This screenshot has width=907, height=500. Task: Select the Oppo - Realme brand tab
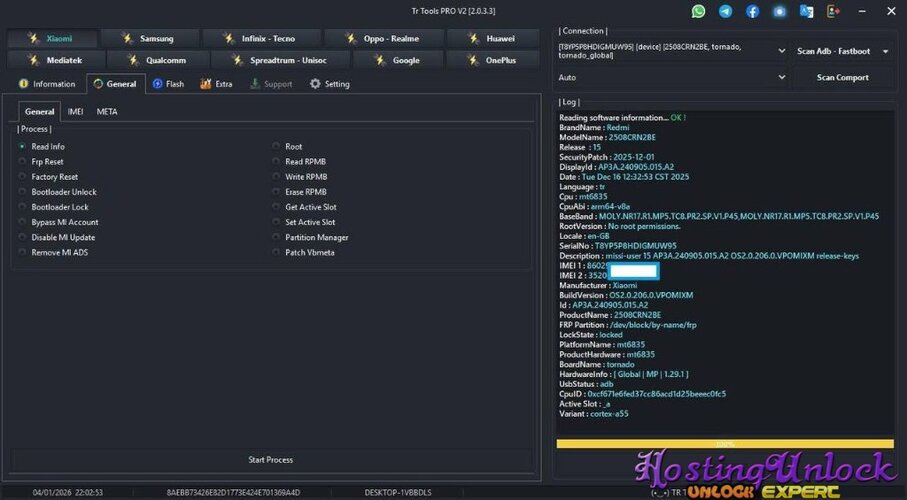pos(384,38)
